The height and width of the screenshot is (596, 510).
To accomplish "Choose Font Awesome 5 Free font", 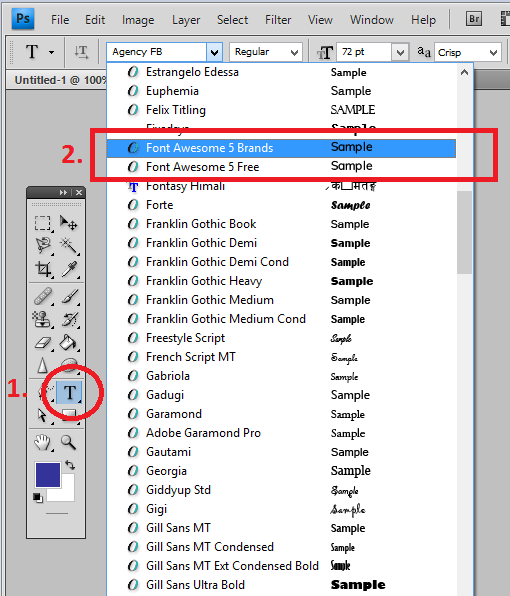I will coord(281,167).
